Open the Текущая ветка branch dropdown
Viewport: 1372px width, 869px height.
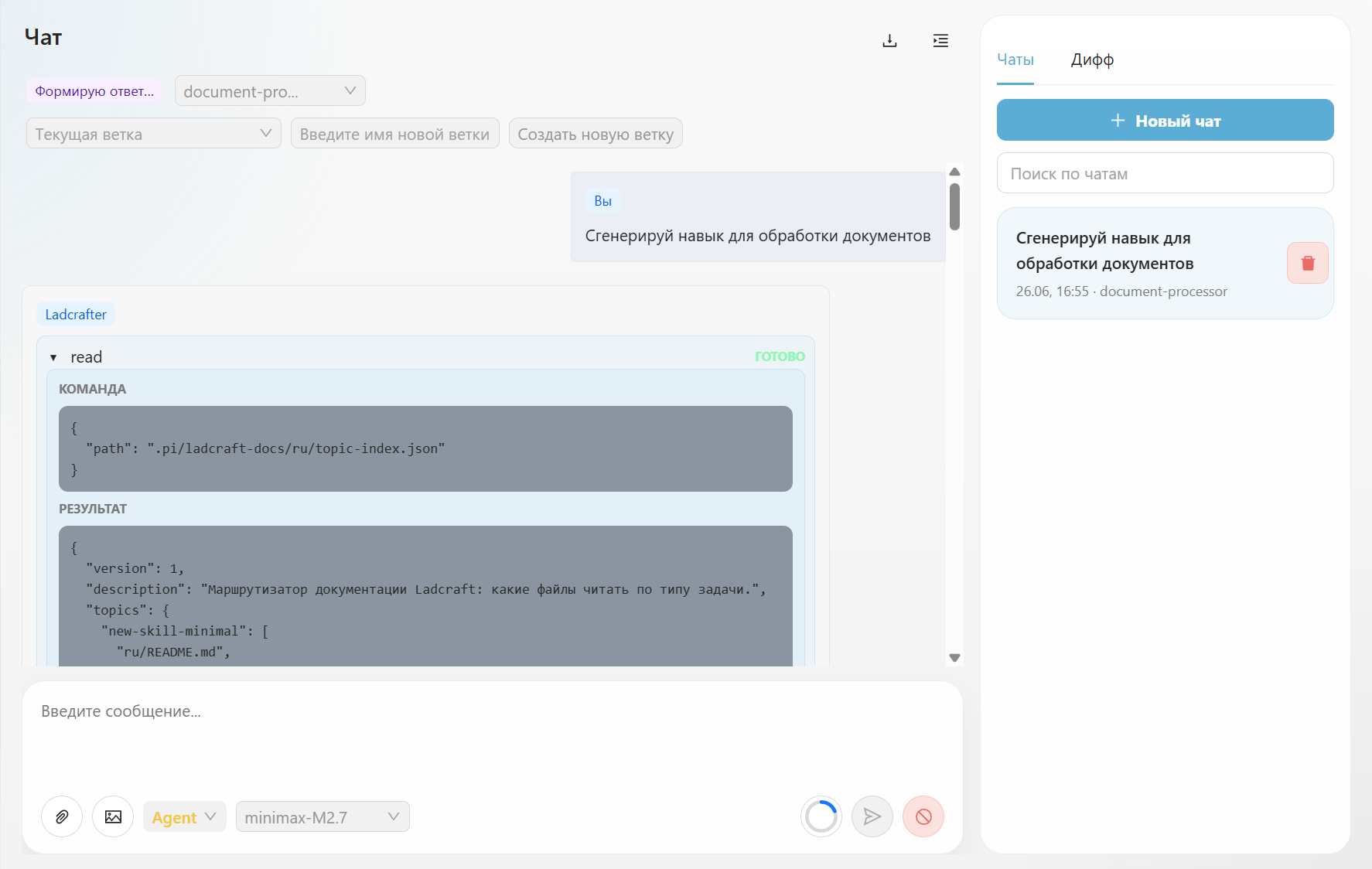point(154,134)
